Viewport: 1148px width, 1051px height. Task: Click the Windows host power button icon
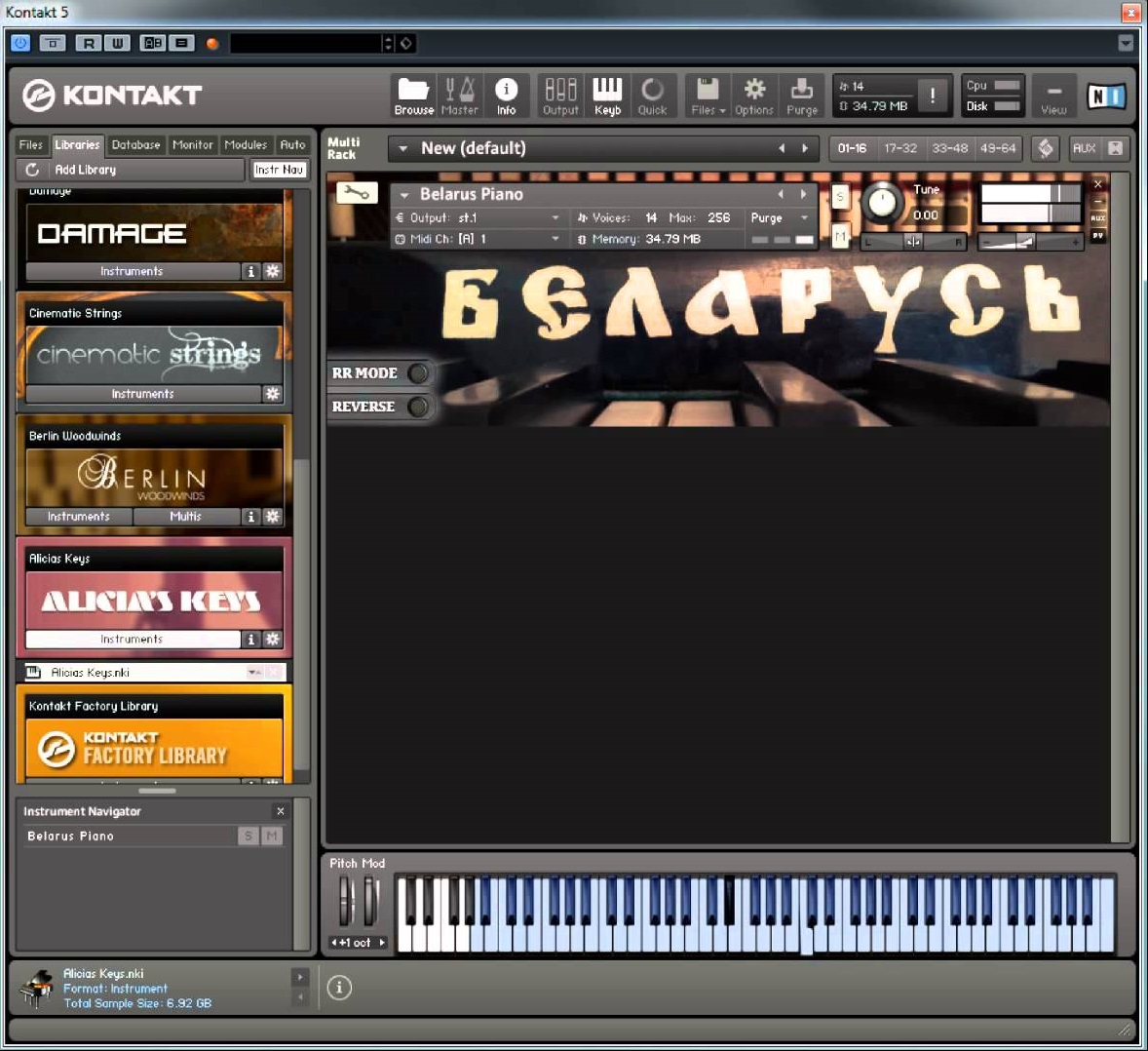20,43
